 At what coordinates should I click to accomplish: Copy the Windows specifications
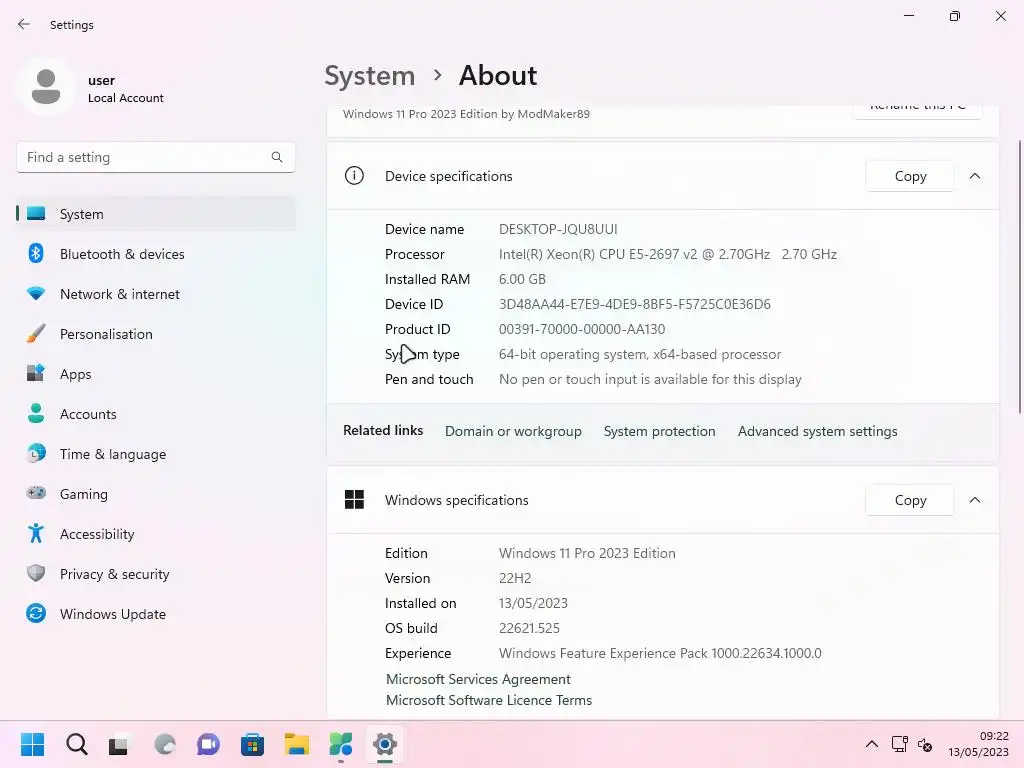910,500
